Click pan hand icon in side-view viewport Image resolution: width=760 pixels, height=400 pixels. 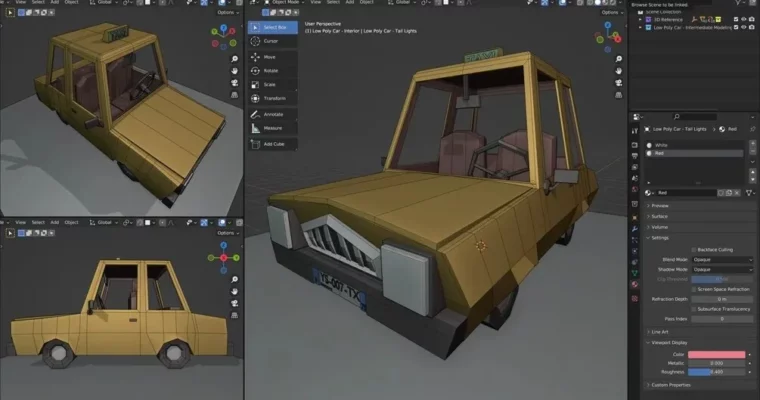pyautogui.click(x=235, y=291)
